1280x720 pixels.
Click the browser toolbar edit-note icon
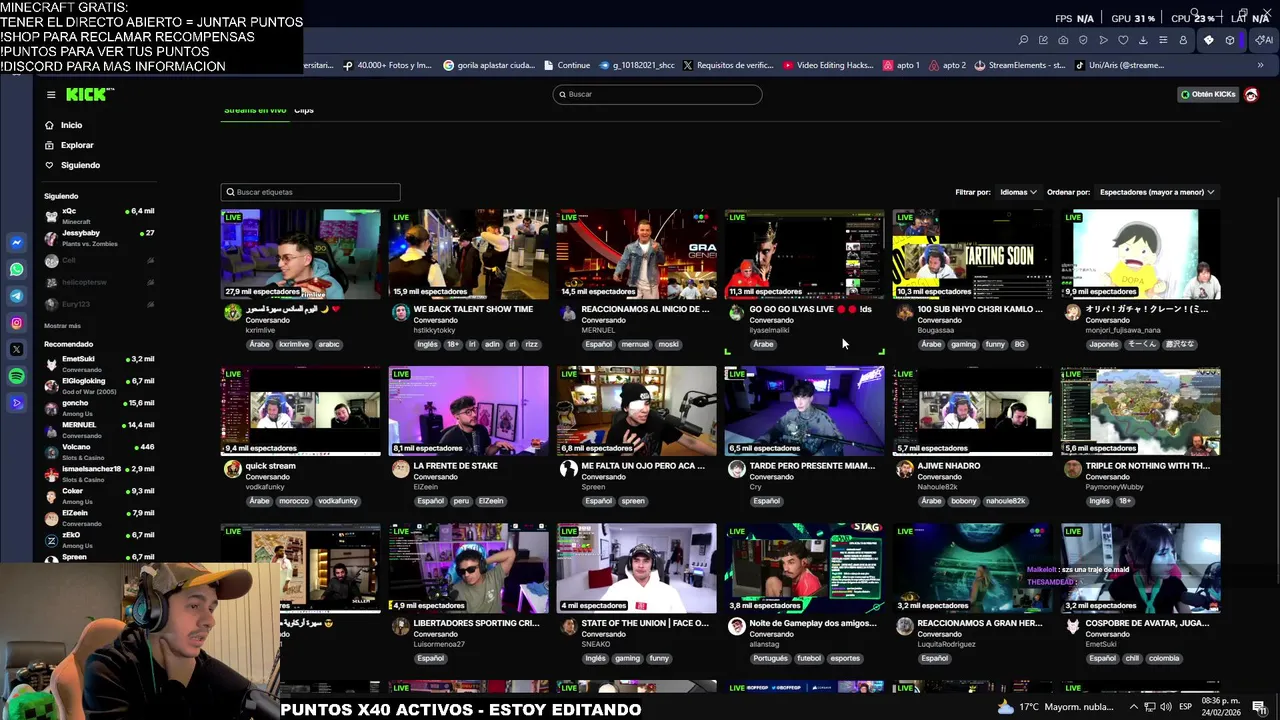[x=1043, y=40]
